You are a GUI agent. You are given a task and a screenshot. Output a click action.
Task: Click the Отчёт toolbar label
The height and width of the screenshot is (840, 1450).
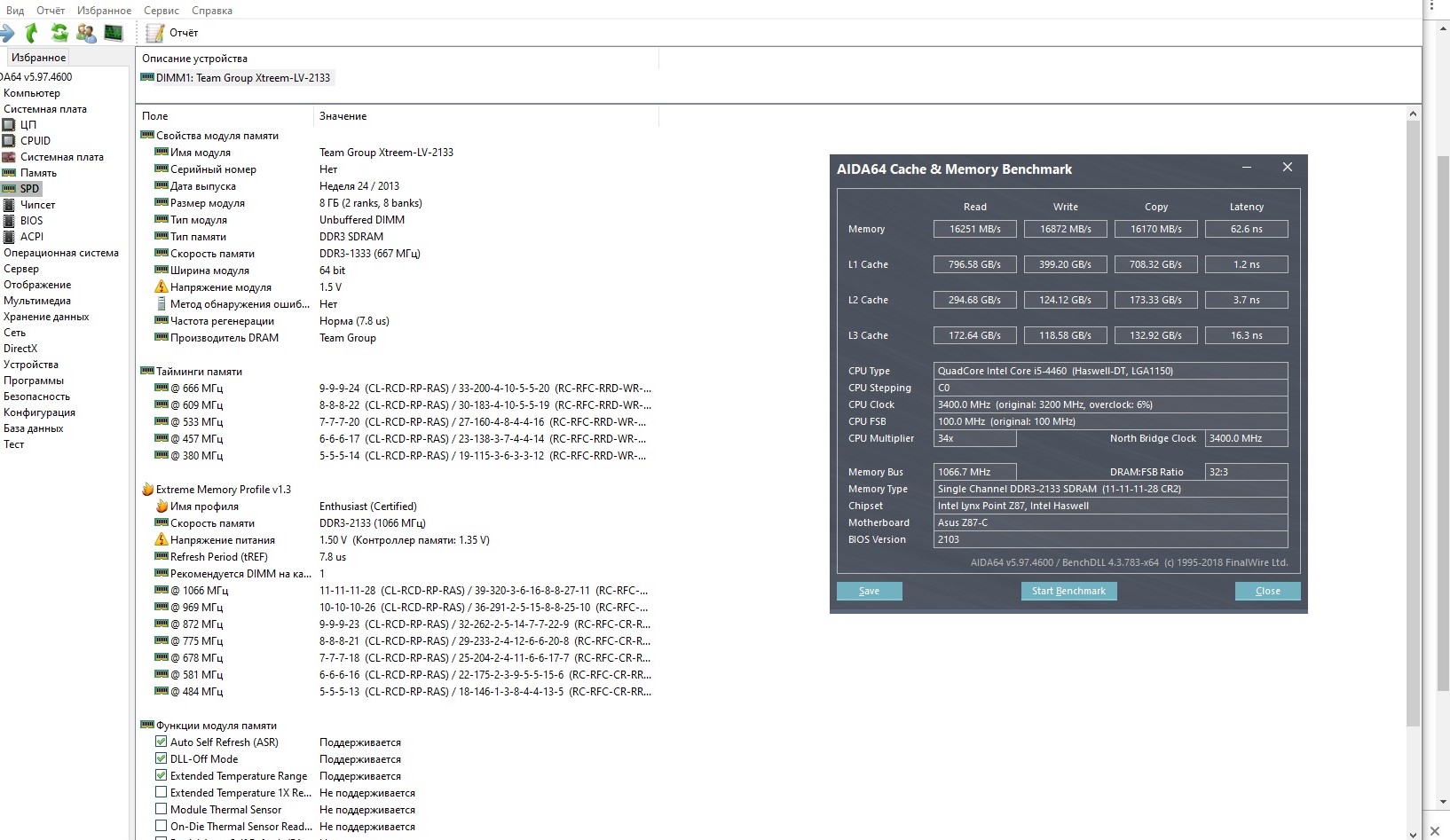click(x=184, y=33)
